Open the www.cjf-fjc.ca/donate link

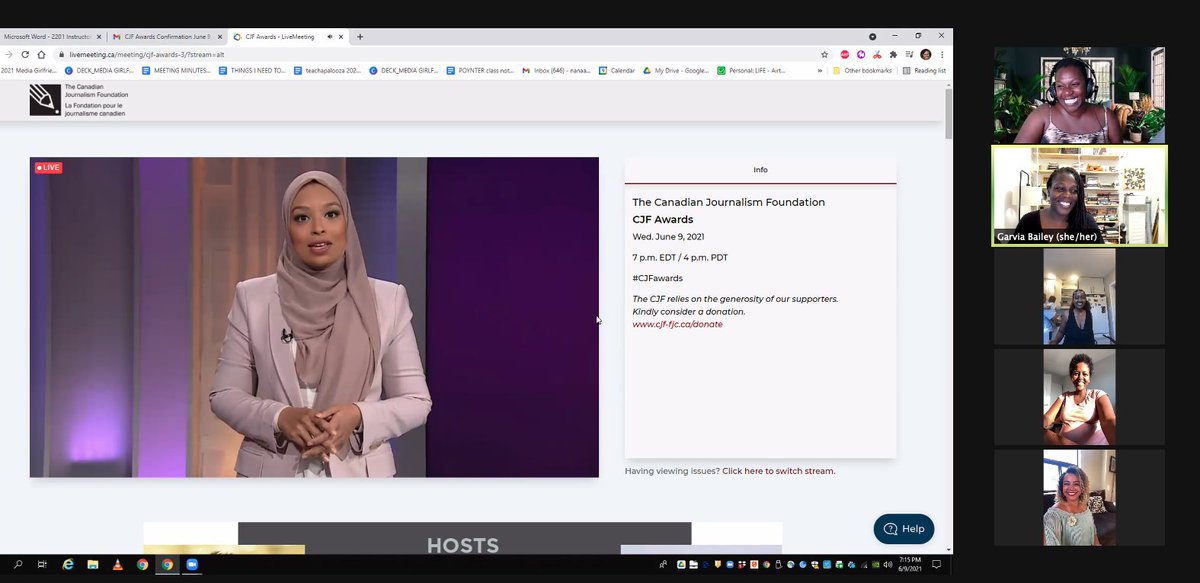(677, 324)
